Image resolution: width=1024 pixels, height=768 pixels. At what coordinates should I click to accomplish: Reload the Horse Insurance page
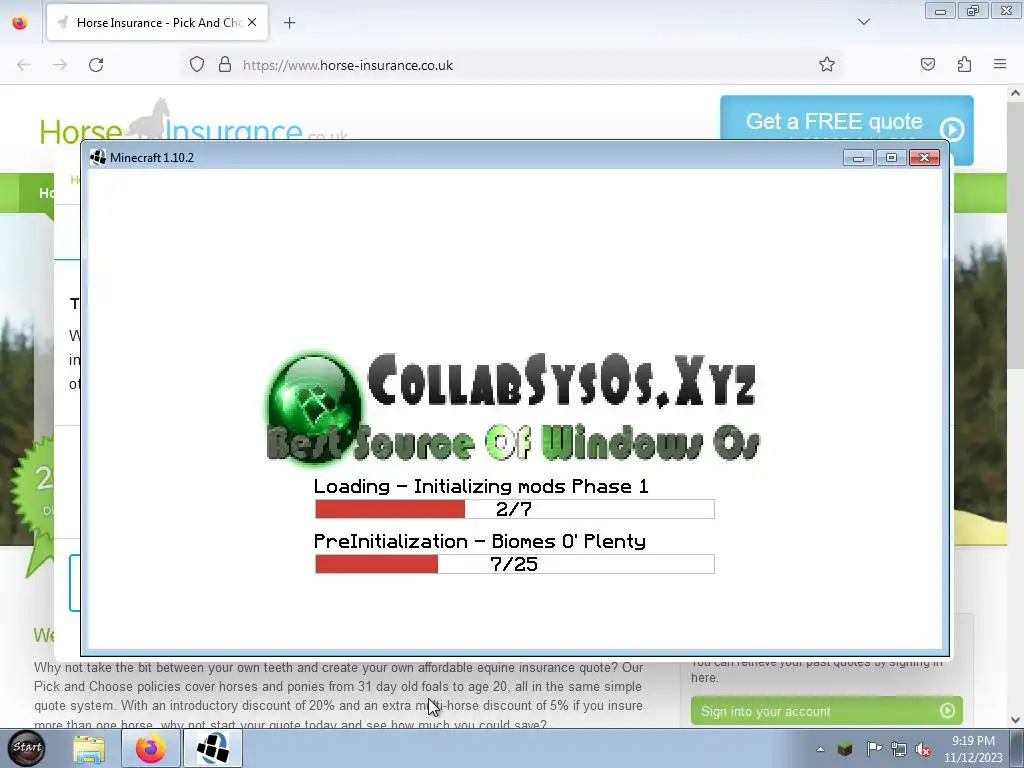click(96, 65)
